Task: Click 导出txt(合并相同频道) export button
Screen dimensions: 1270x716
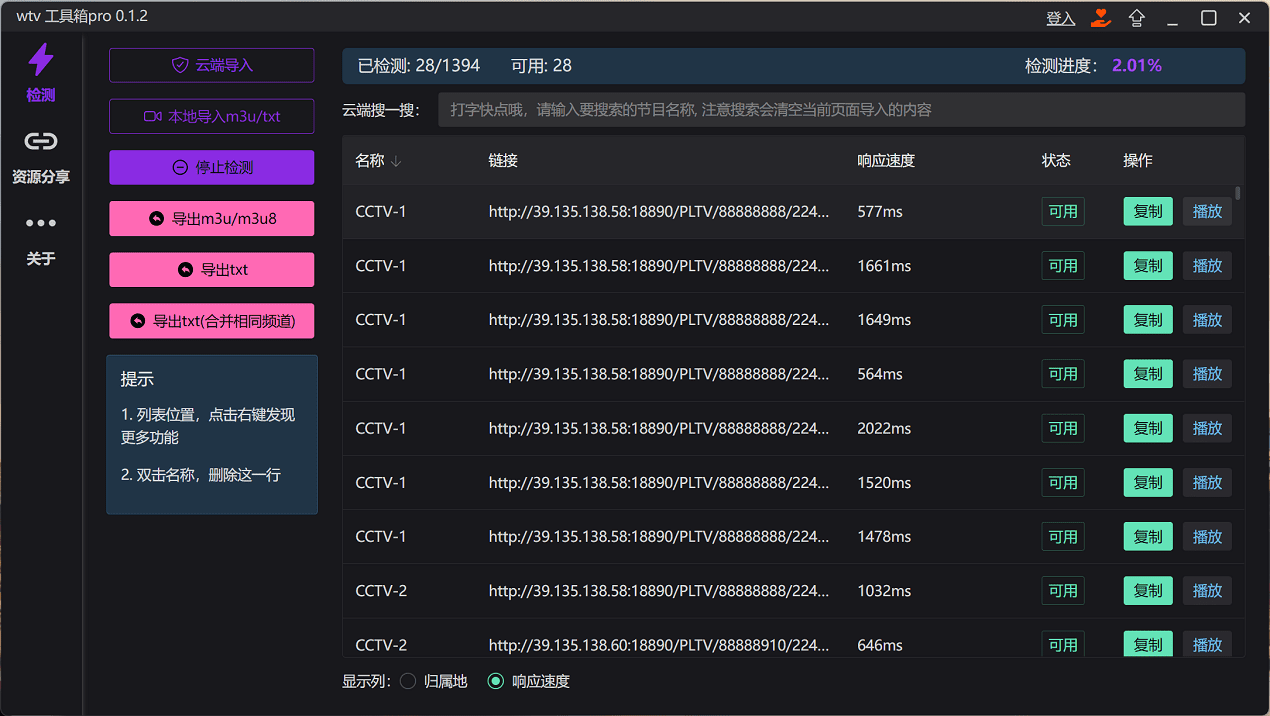Action: tap(211, 320)
